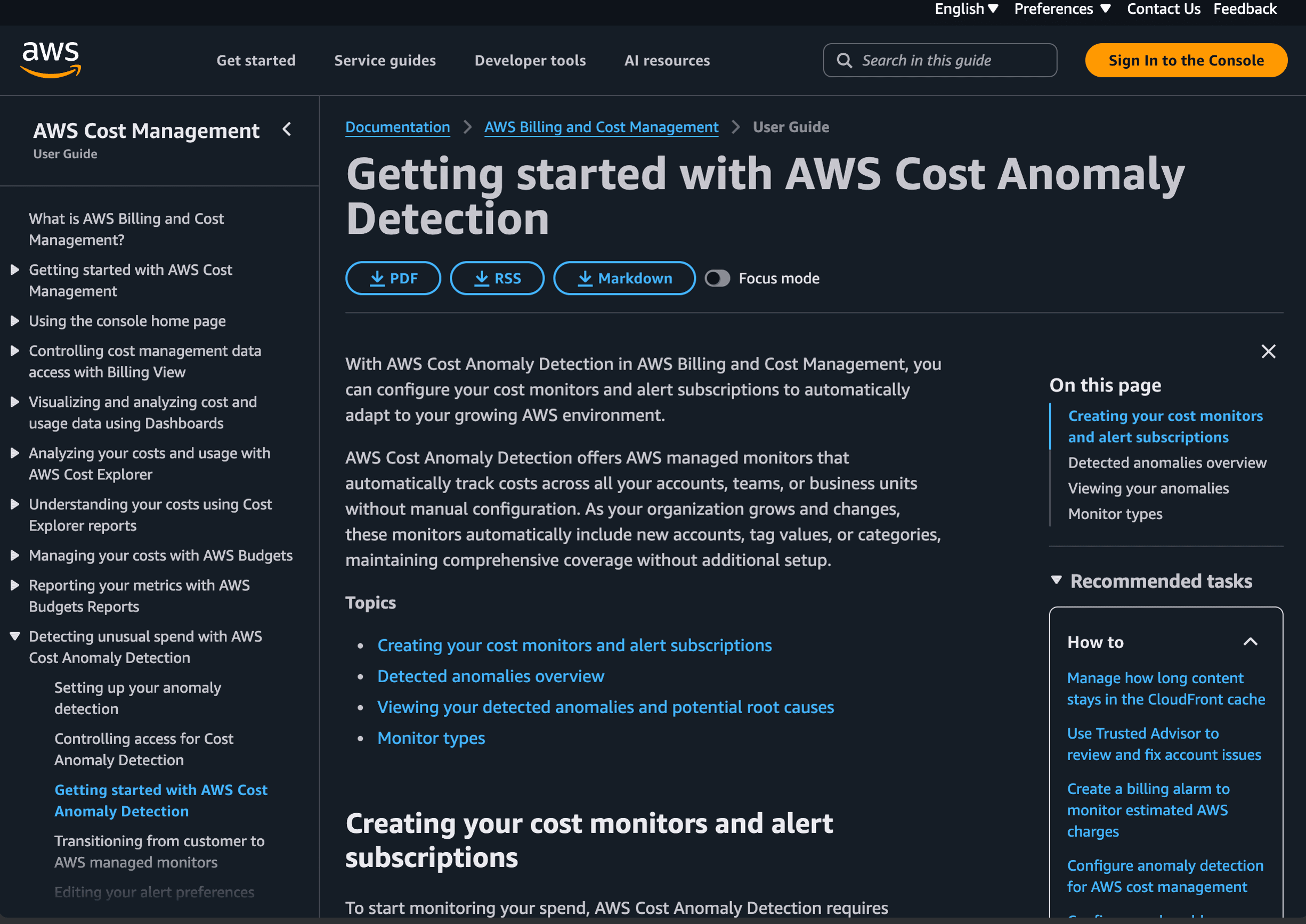Jump to Monitor types in On this page
Screen dimensions: 1306x924
pyautogui.click(x=1115, y=514)
